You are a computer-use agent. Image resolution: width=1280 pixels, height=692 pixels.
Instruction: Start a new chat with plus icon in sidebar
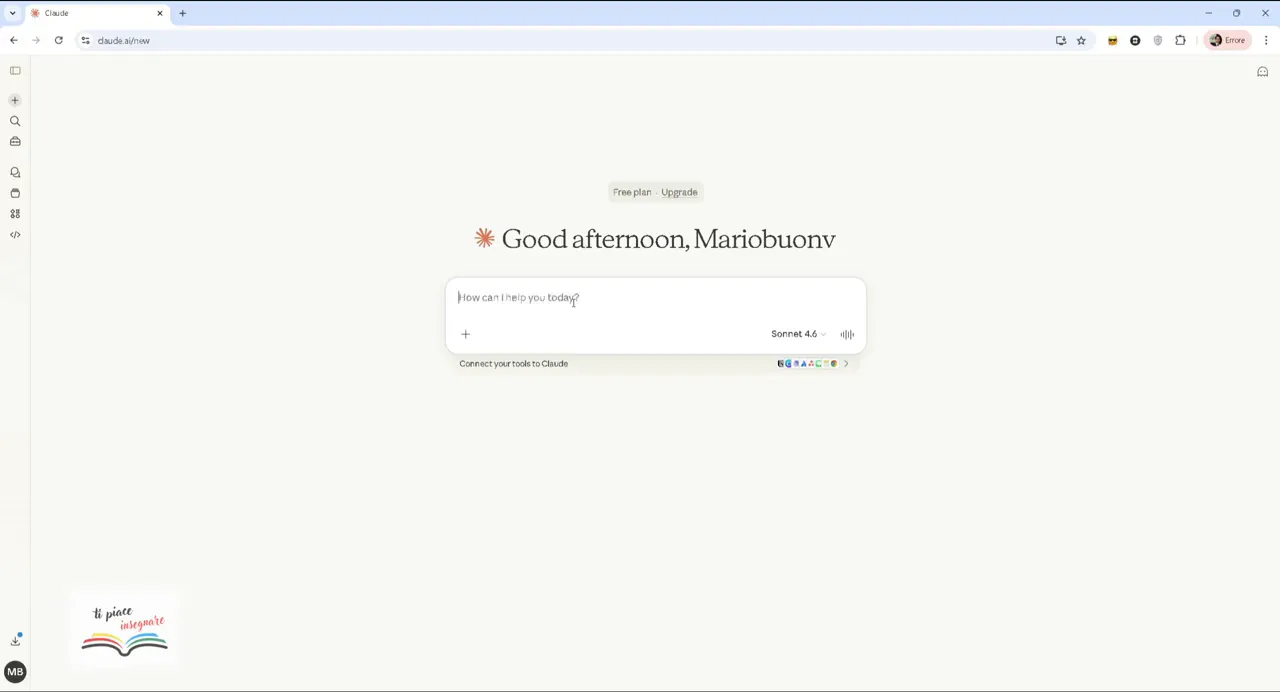(15, 100)
